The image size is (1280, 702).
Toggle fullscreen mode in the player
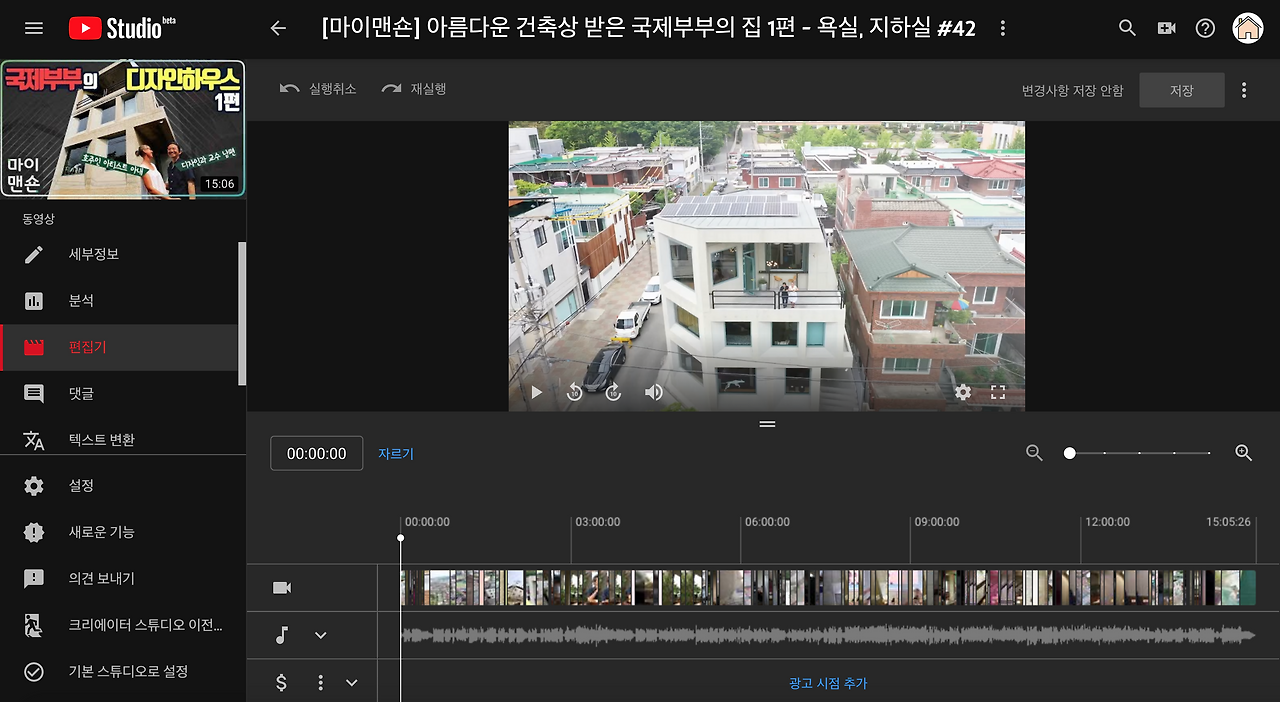pos(997,392)
